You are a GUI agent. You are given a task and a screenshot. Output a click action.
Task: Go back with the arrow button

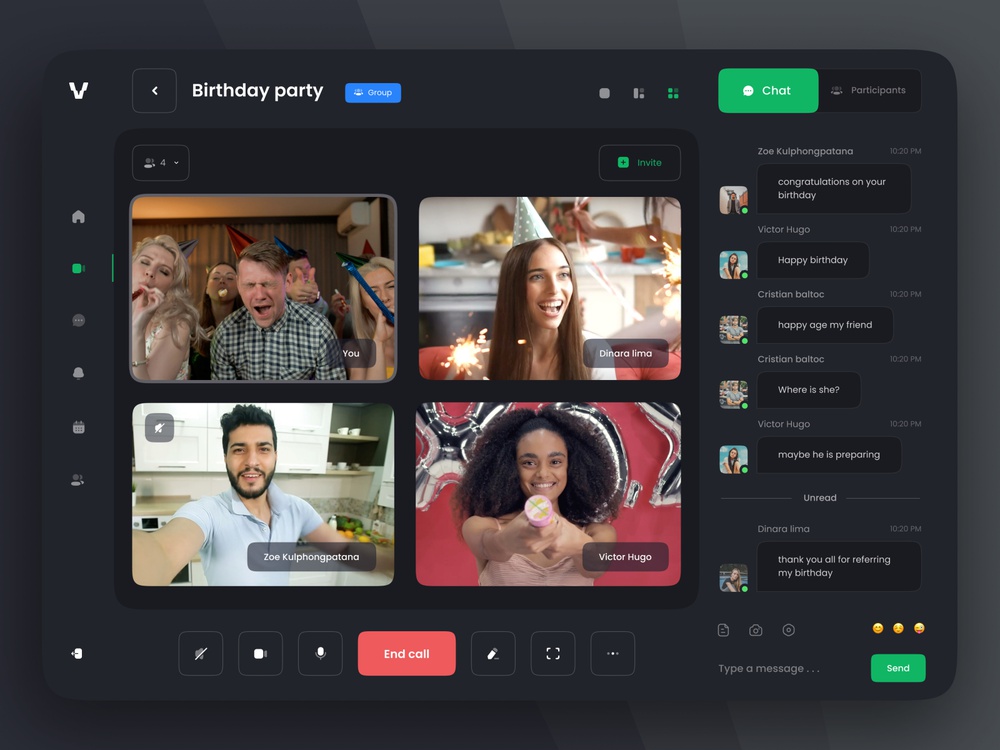(154, 91)
